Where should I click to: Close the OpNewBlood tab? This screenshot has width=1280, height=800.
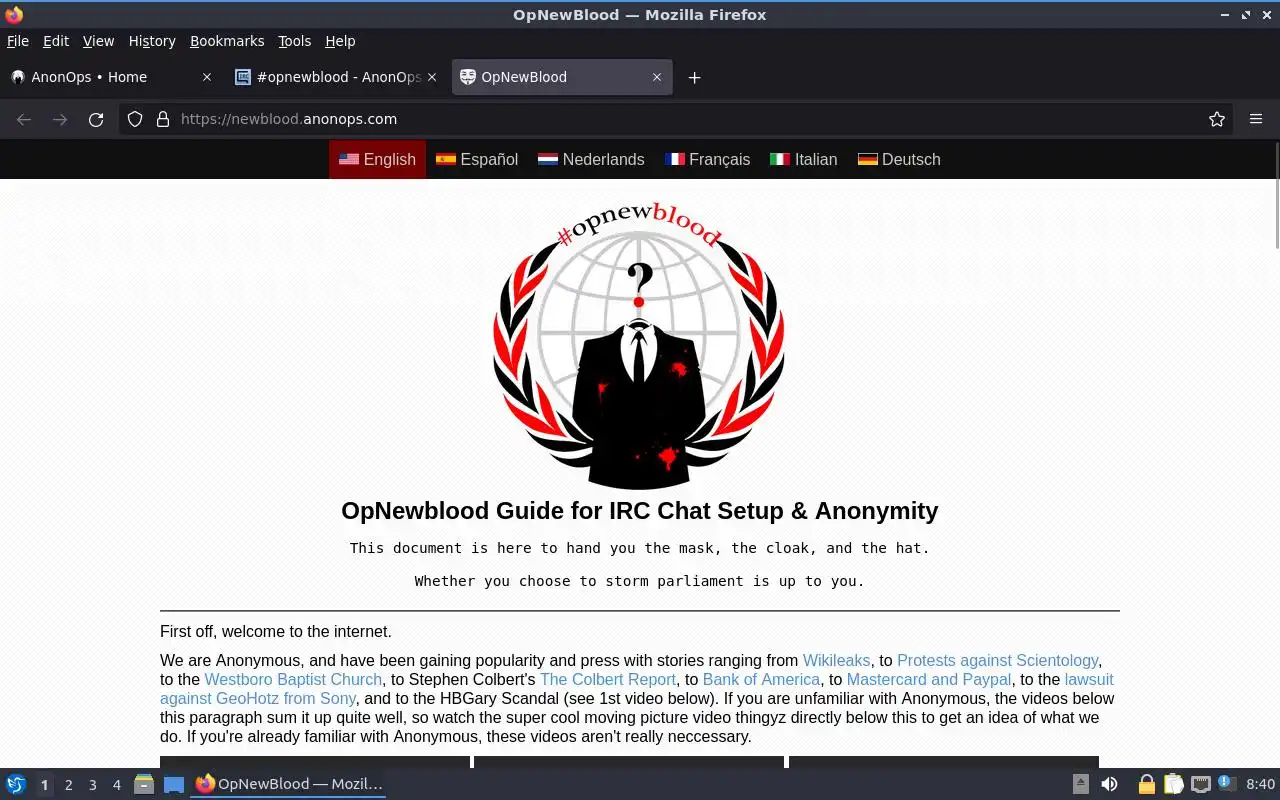[657, 77]
